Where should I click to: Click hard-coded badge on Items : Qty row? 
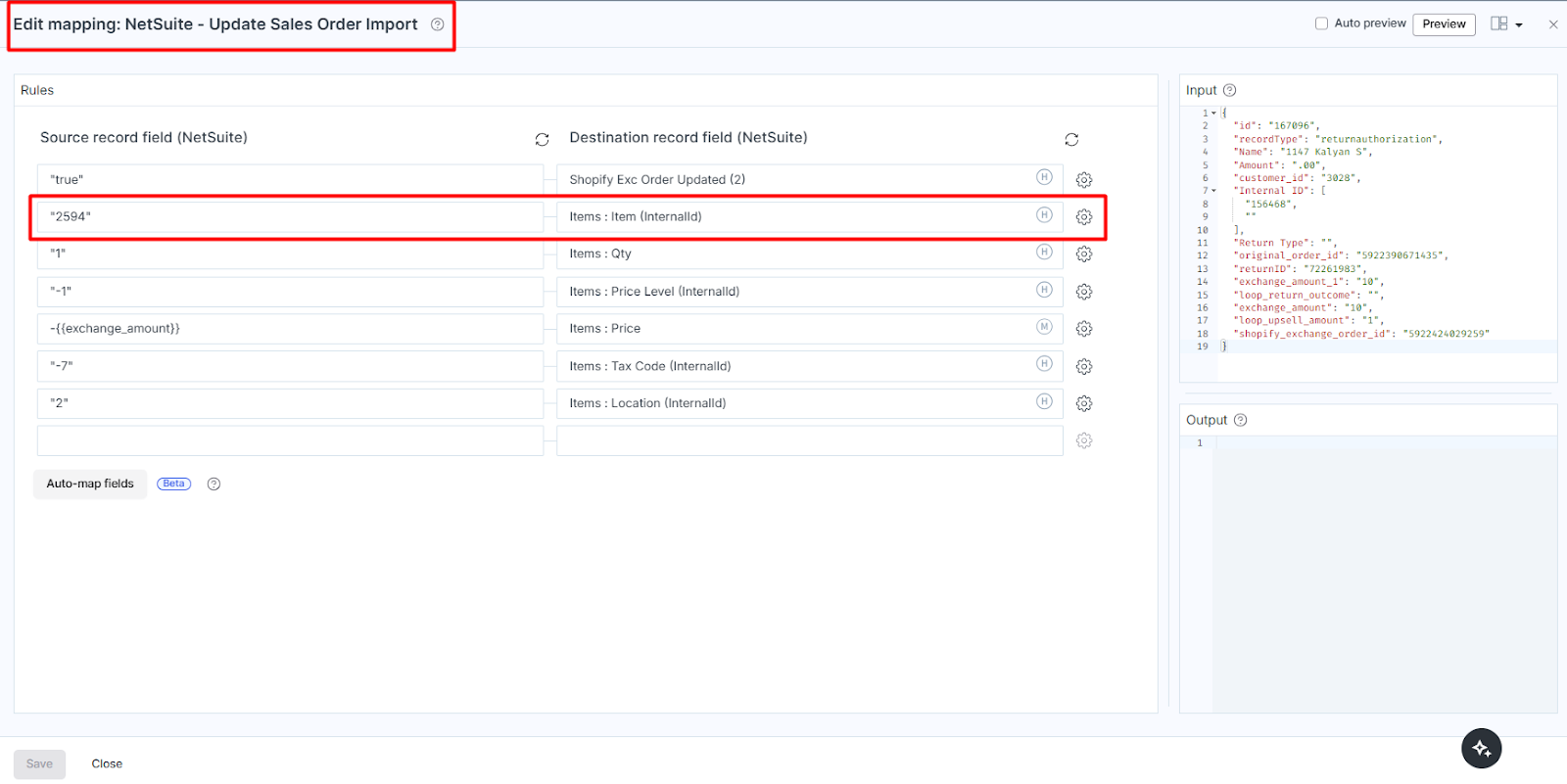pyautogui.click(x=1044, y=252)
